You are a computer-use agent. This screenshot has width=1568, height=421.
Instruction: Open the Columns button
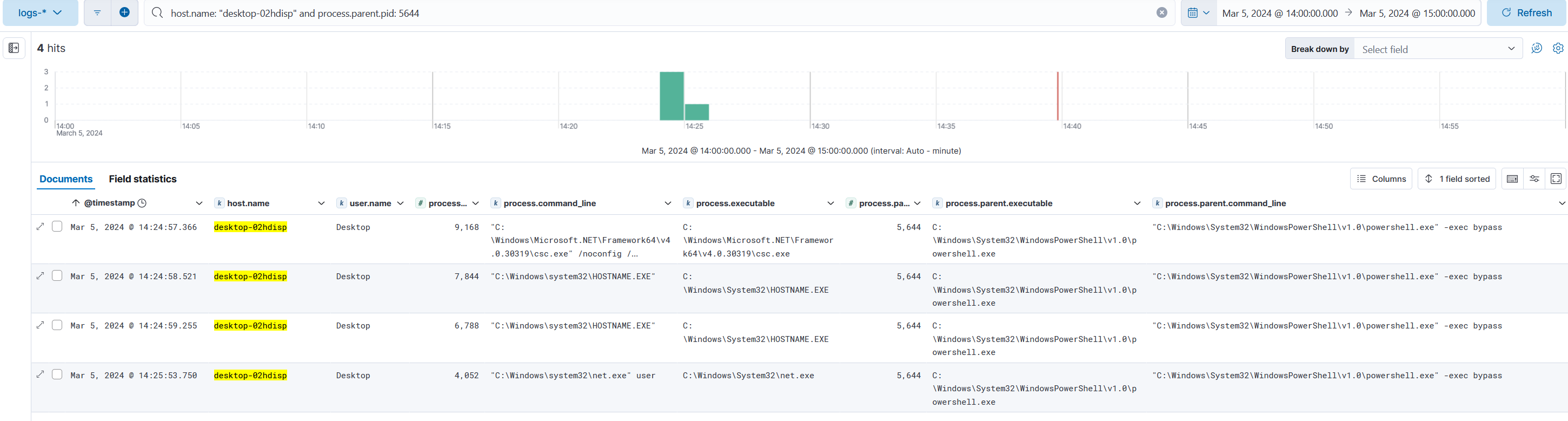(x=1380, y=179)
